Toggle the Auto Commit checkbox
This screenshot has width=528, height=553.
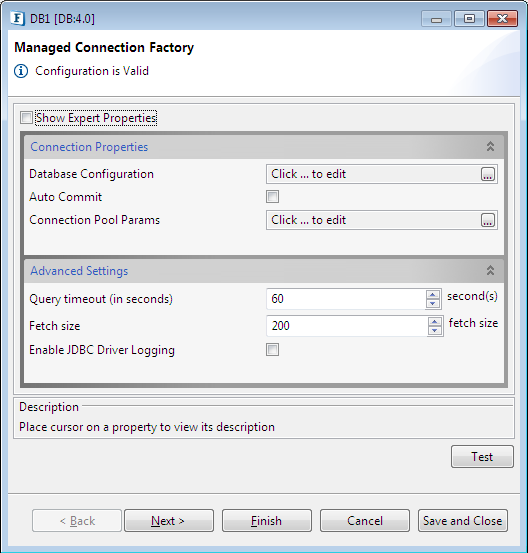[x=272, y=197]
